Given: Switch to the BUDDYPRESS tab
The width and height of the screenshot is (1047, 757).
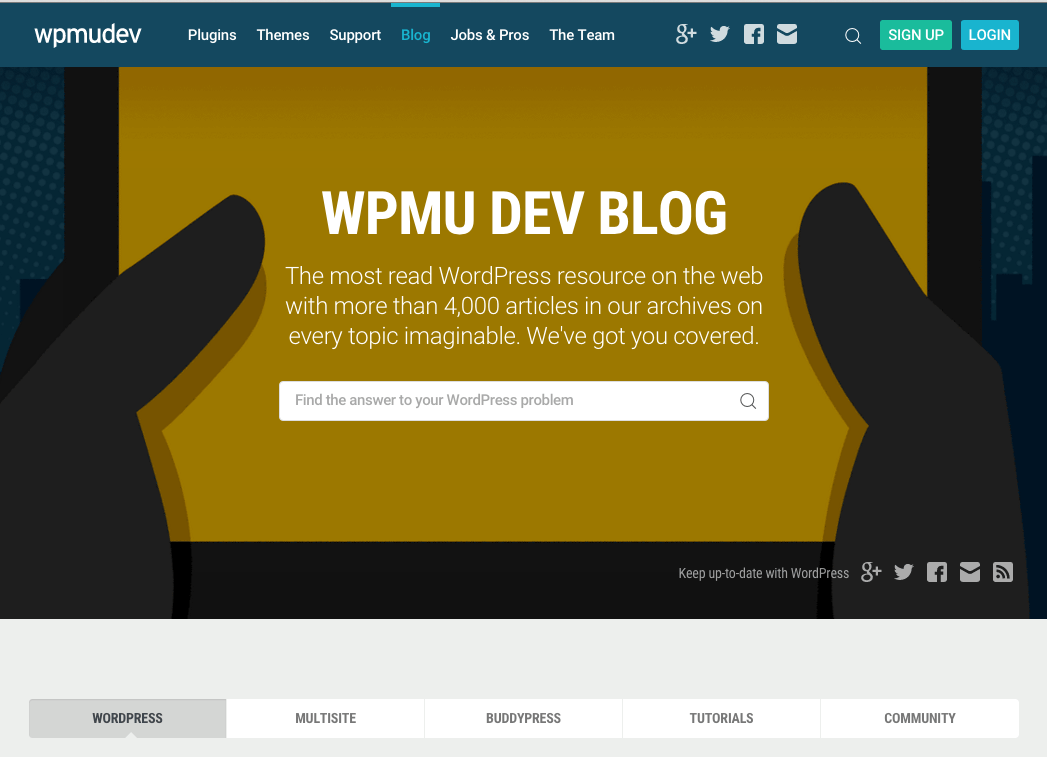Looking at the screenshot, I should [x=524, y=718].
